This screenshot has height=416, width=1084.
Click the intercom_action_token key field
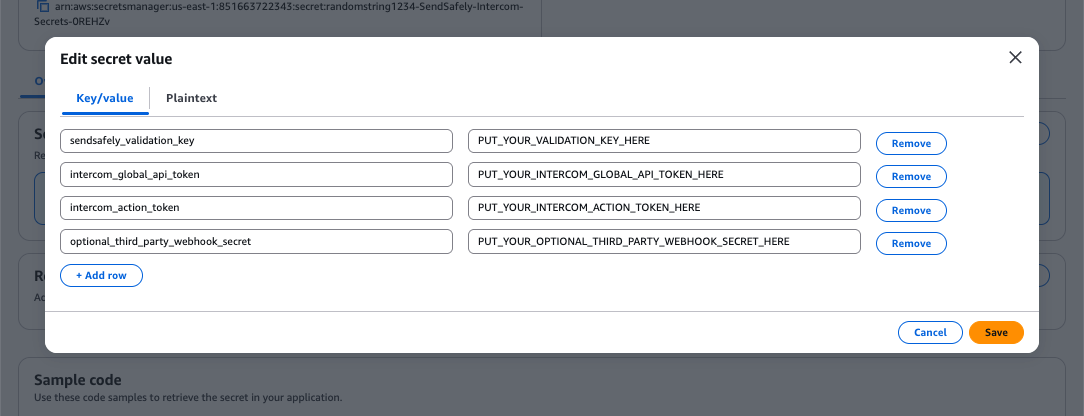[256, 208]
